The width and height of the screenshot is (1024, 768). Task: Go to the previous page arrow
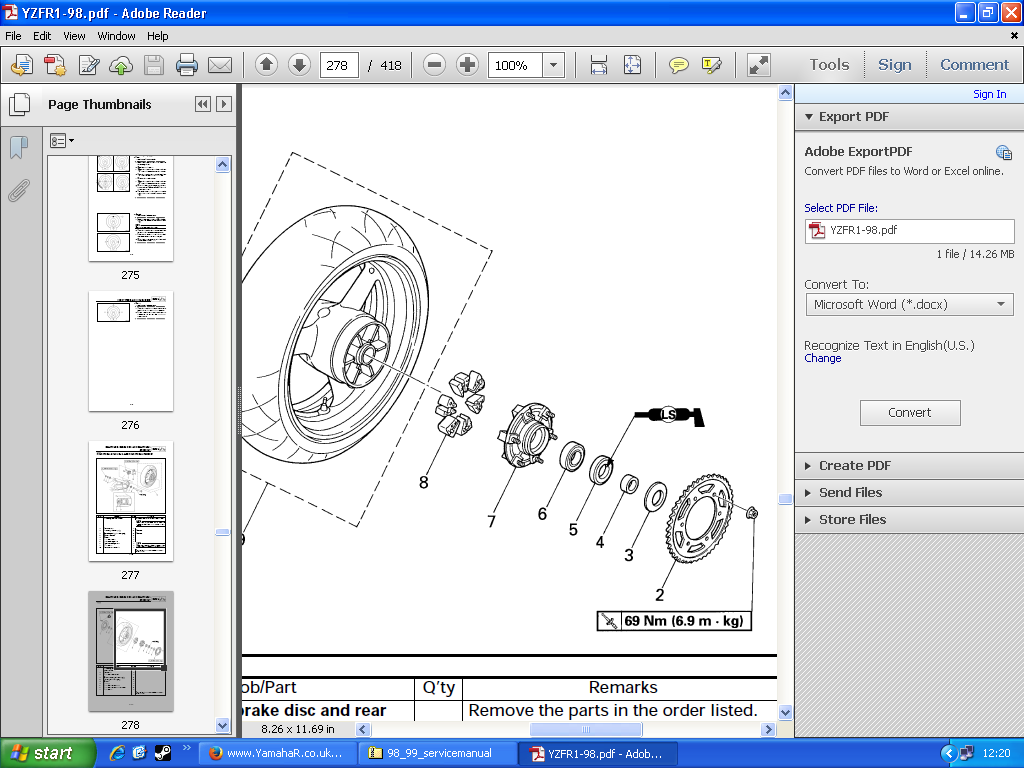[x=266, y=66]
